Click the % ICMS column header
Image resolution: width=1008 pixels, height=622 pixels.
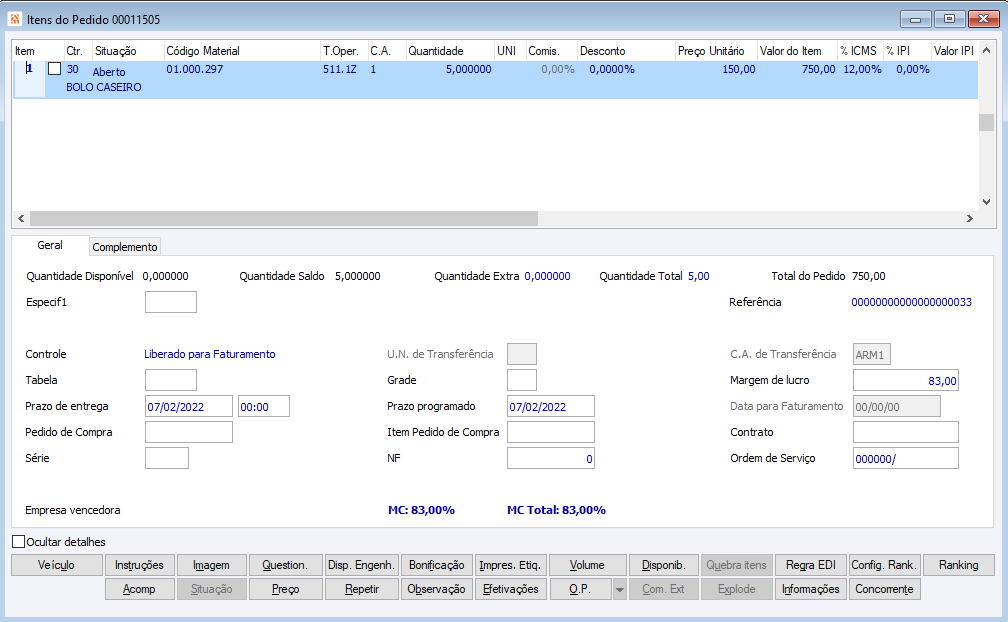click(860, 51)
